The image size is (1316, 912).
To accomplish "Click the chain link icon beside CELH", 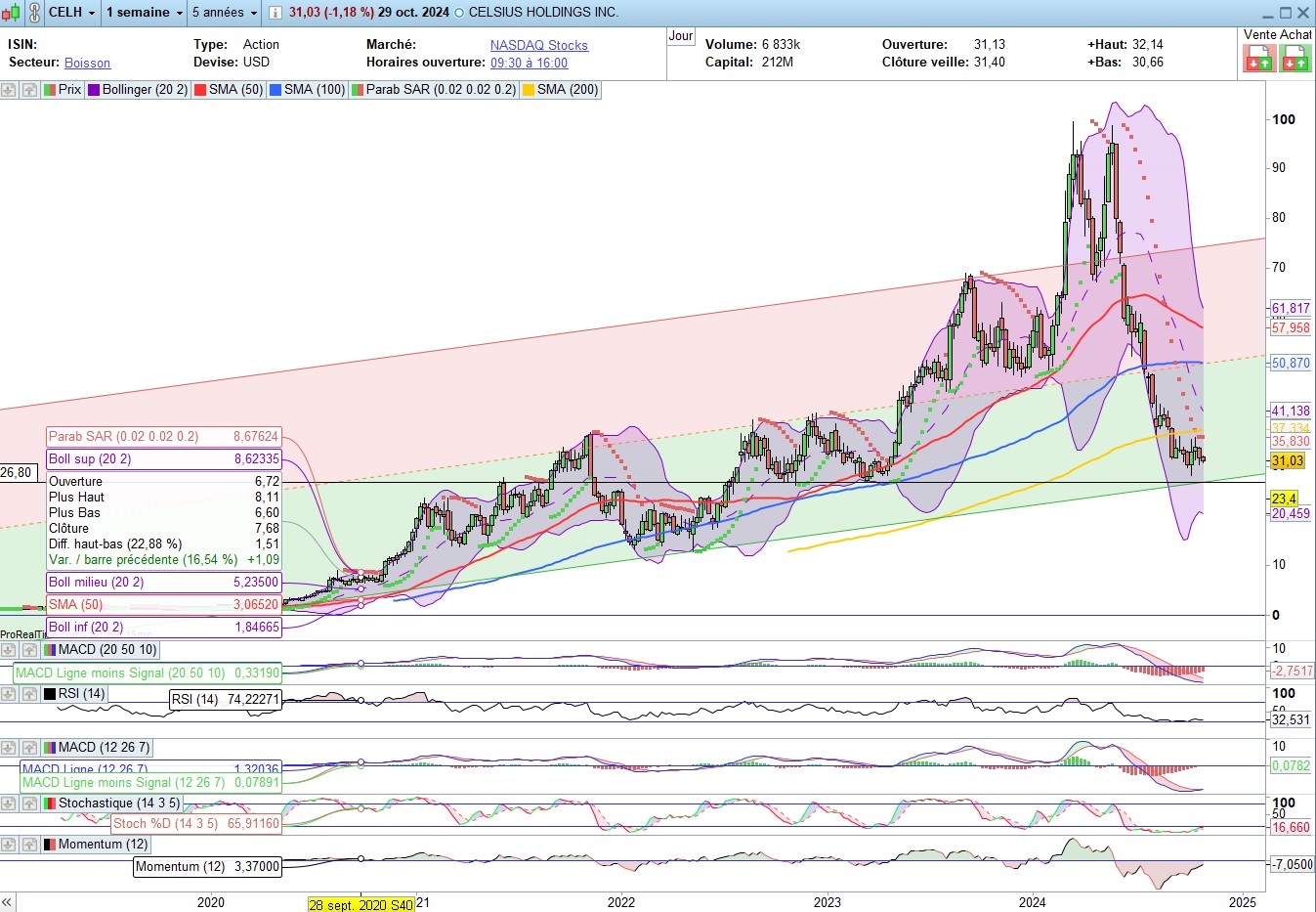I will (34, 13).
